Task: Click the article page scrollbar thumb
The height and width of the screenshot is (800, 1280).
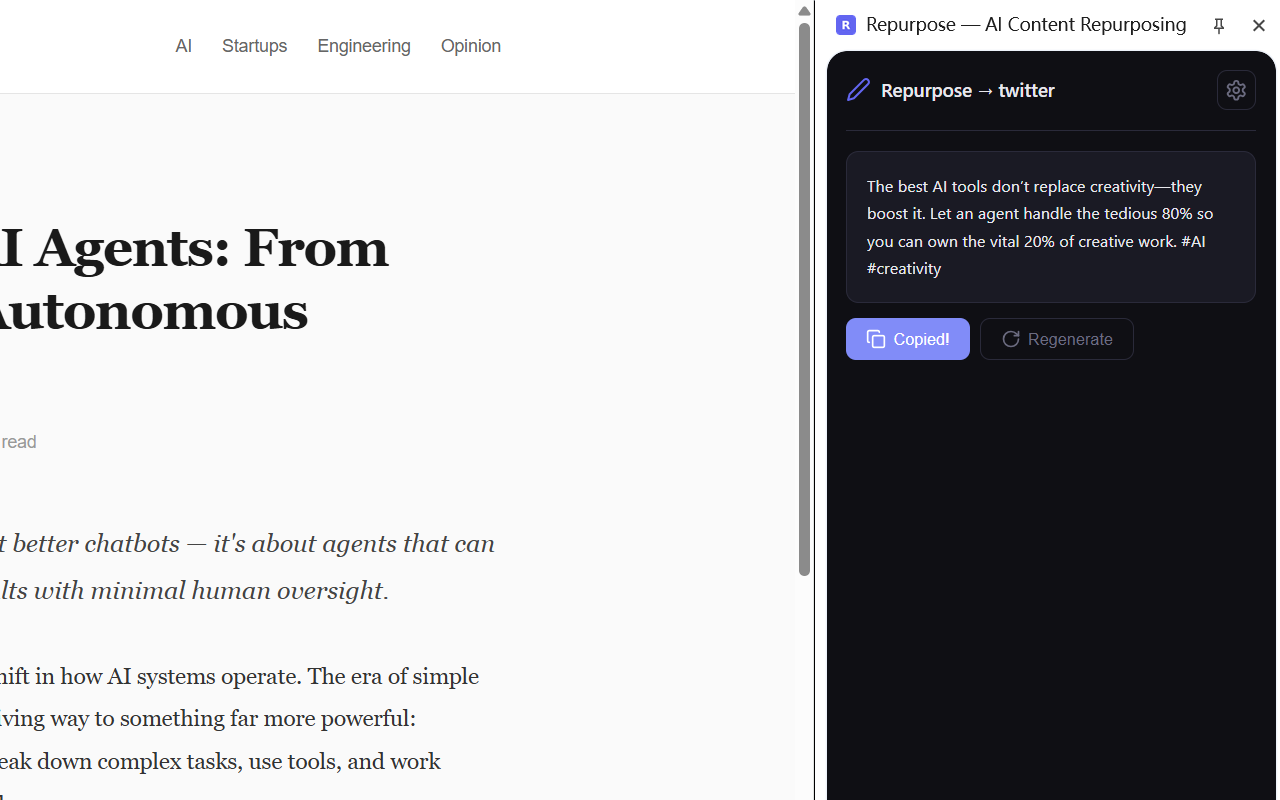Action: pos(804,300)
